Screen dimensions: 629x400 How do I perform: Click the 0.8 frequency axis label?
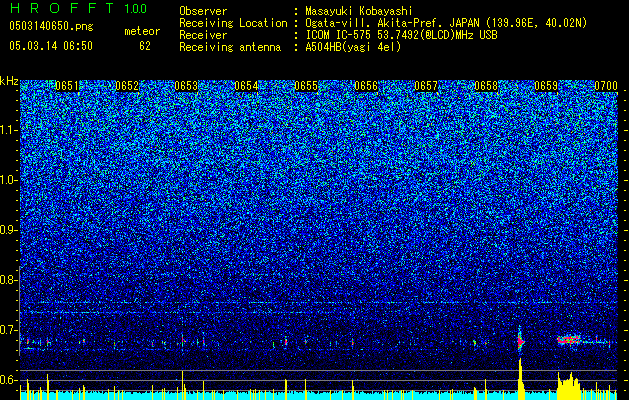click(9, 280)
